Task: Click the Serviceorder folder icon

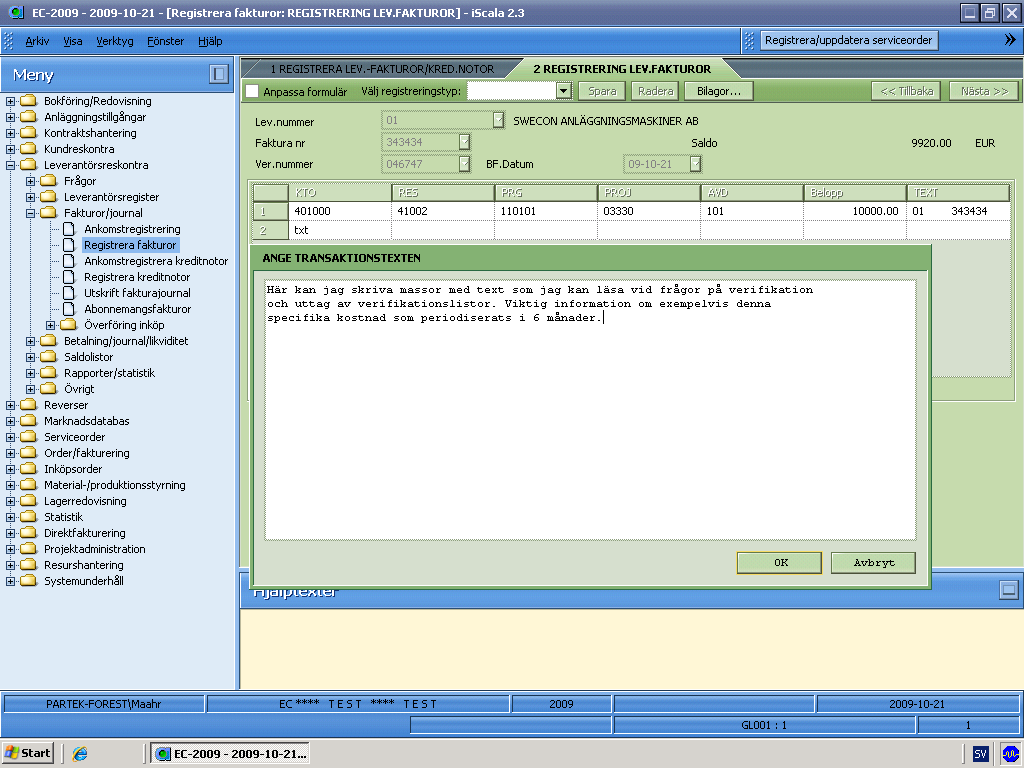Action: (28, 437)
